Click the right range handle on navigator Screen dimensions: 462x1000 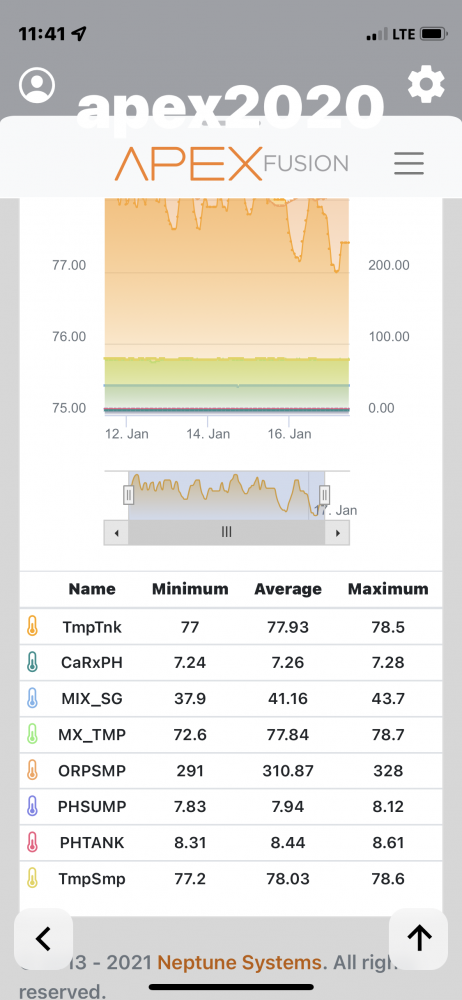(x=324, y=495)
